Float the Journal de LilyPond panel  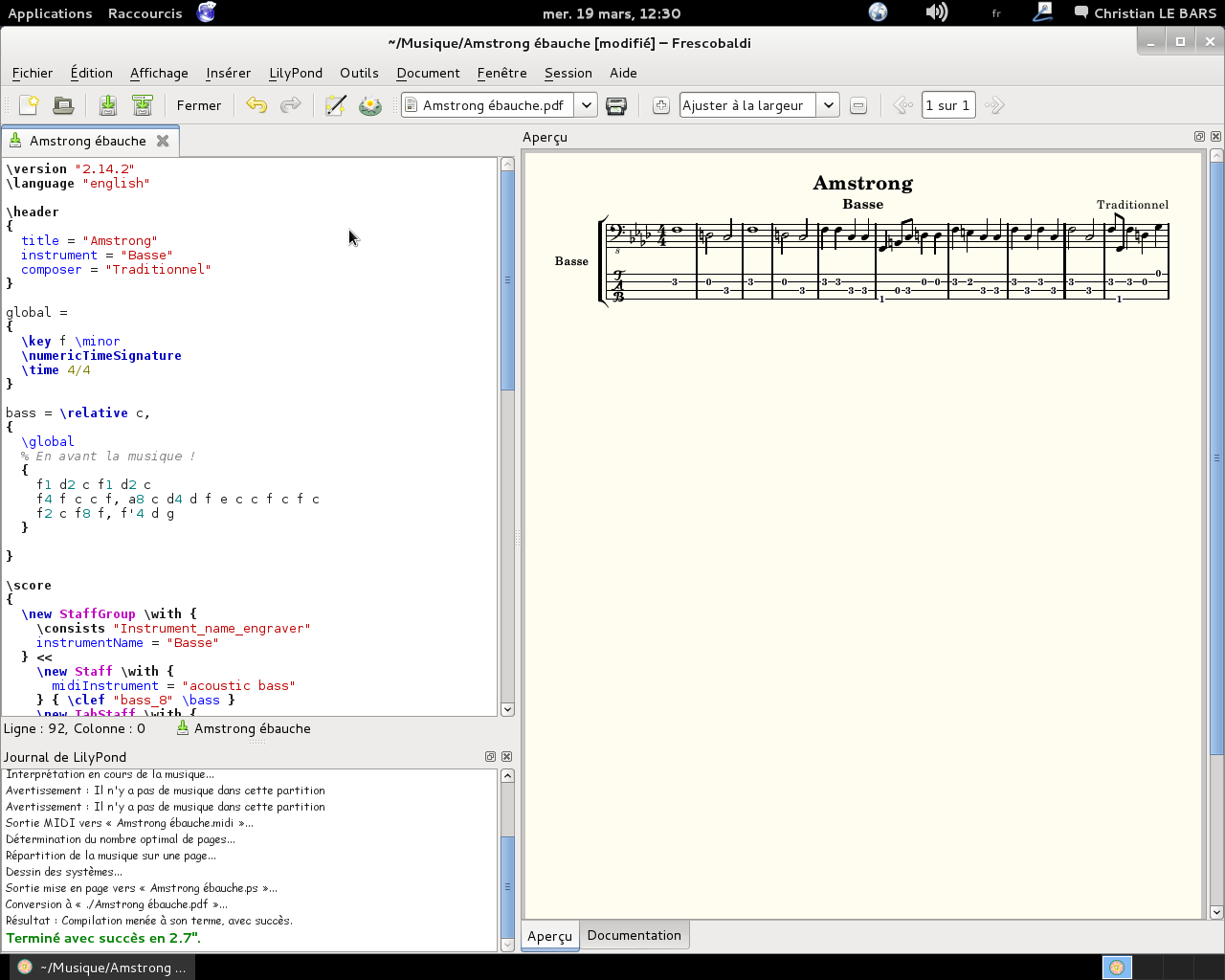(490, 757)
